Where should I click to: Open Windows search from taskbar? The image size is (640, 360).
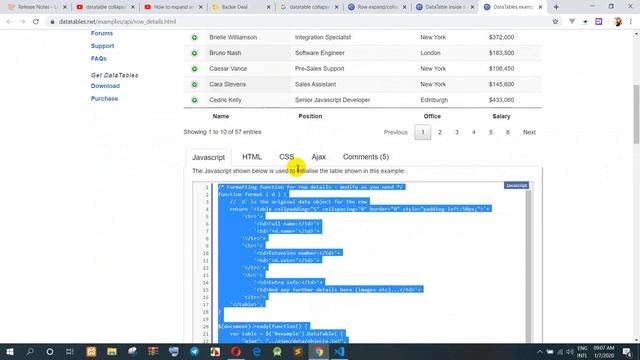pyautogui.click(x=30, y=352)
